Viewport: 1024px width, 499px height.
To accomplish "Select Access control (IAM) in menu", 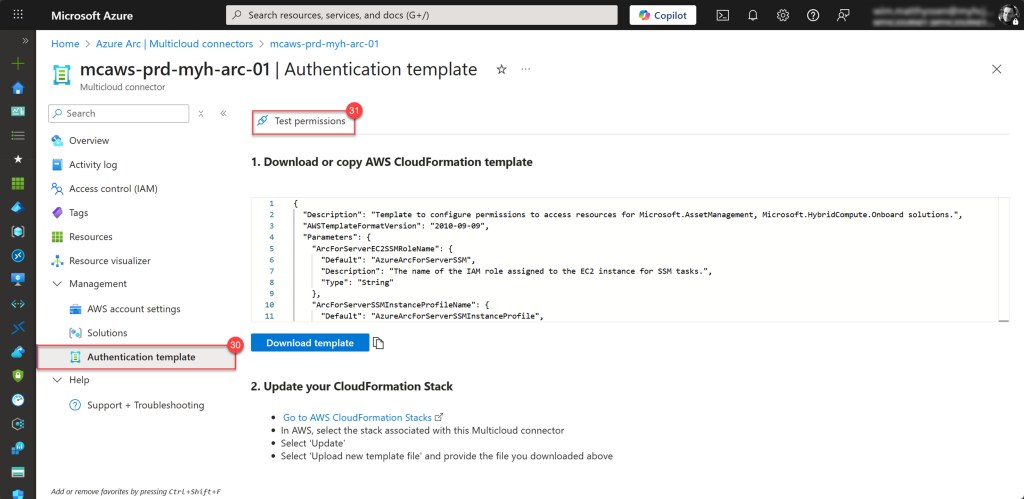I will pyautogui.click(x=112, y=189).
